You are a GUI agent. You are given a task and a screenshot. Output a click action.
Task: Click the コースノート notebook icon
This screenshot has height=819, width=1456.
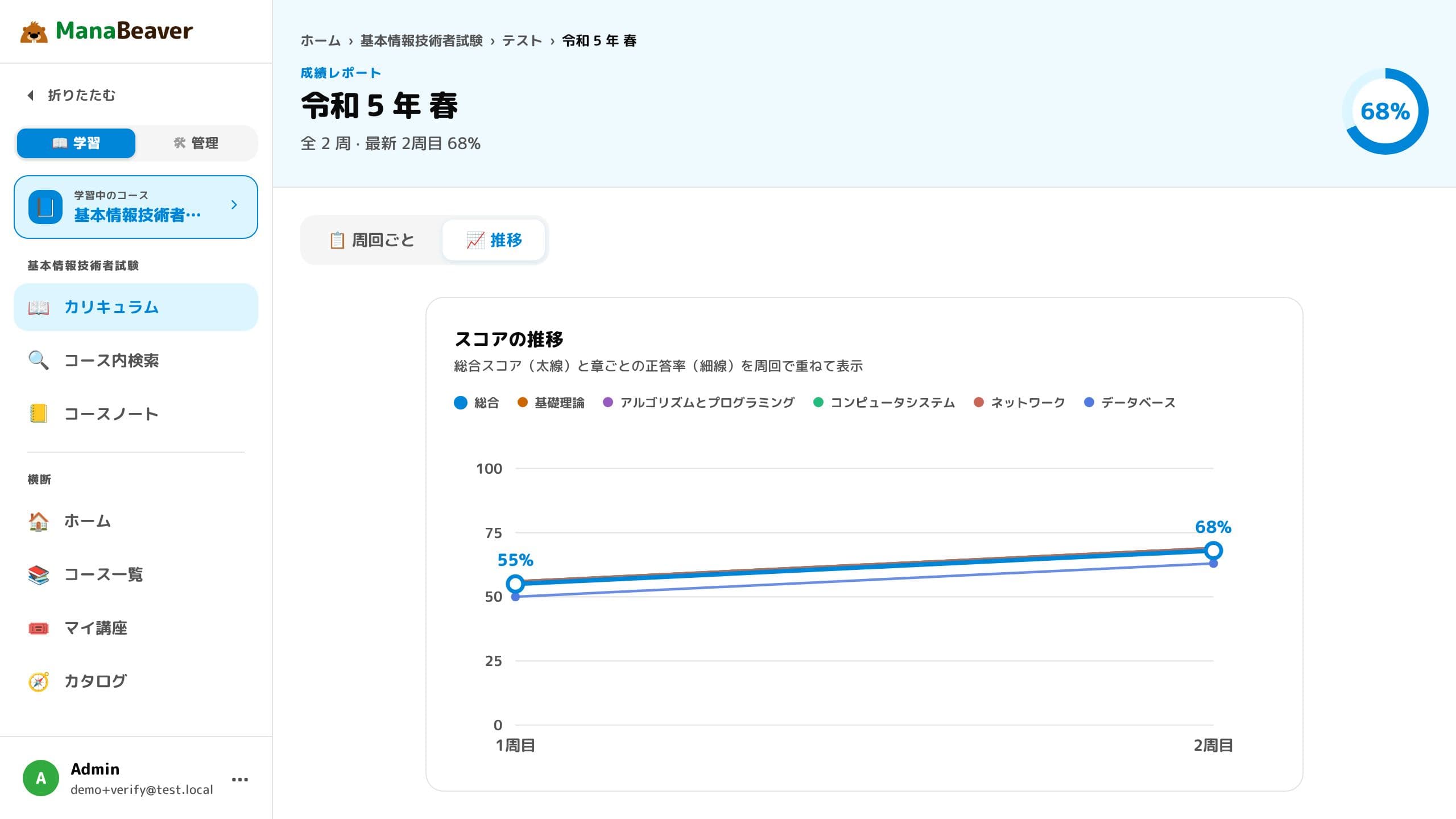point(39,414)
